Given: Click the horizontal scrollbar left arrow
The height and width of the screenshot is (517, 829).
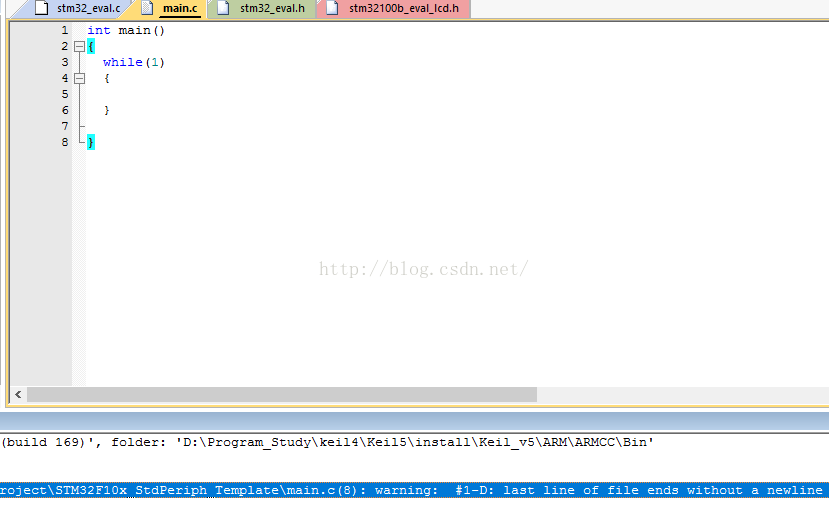Looking at the screenshot, I should click(x=18, y=394).
